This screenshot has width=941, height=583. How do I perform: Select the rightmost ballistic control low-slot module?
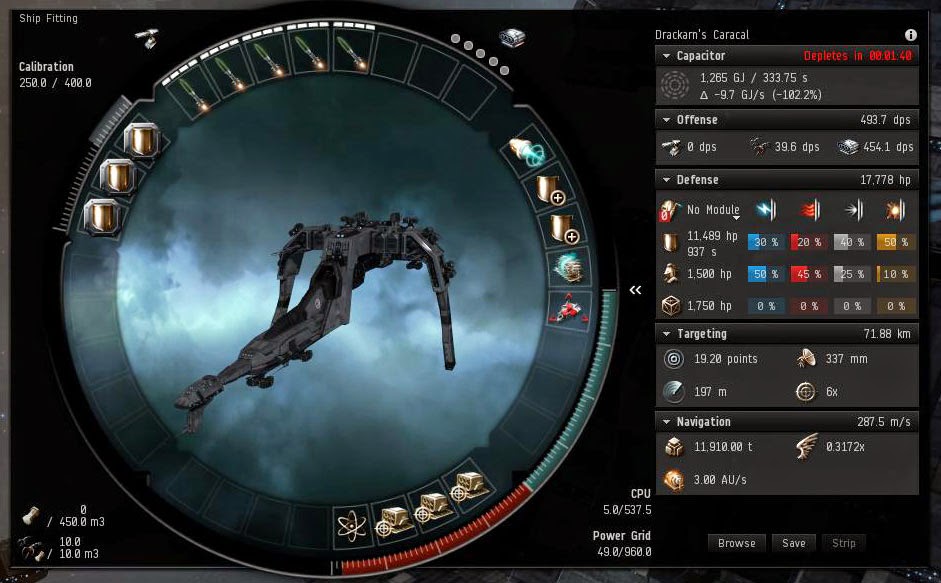[x=470, y=485]
